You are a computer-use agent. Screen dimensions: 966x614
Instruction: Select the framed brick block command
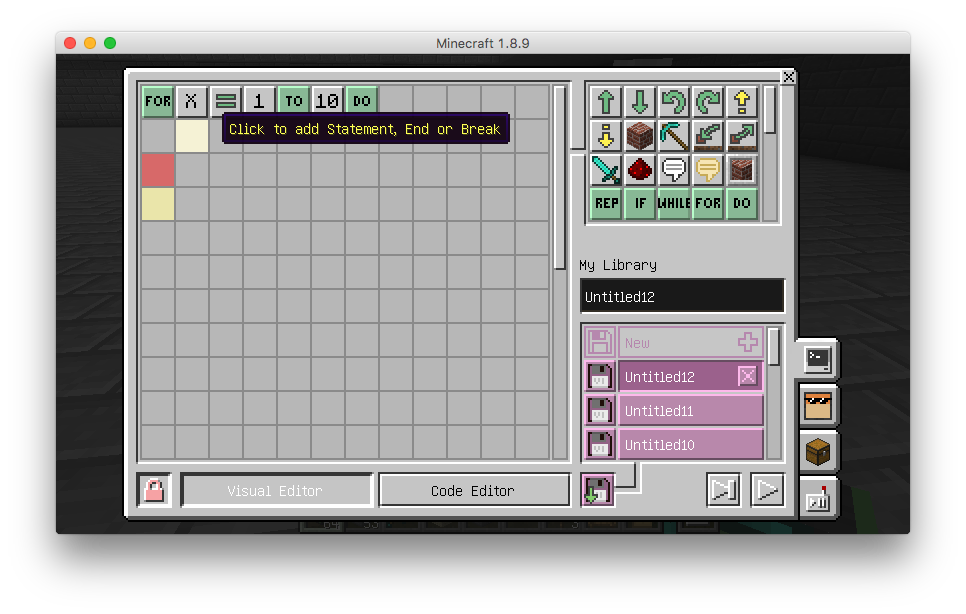[742, 169]
